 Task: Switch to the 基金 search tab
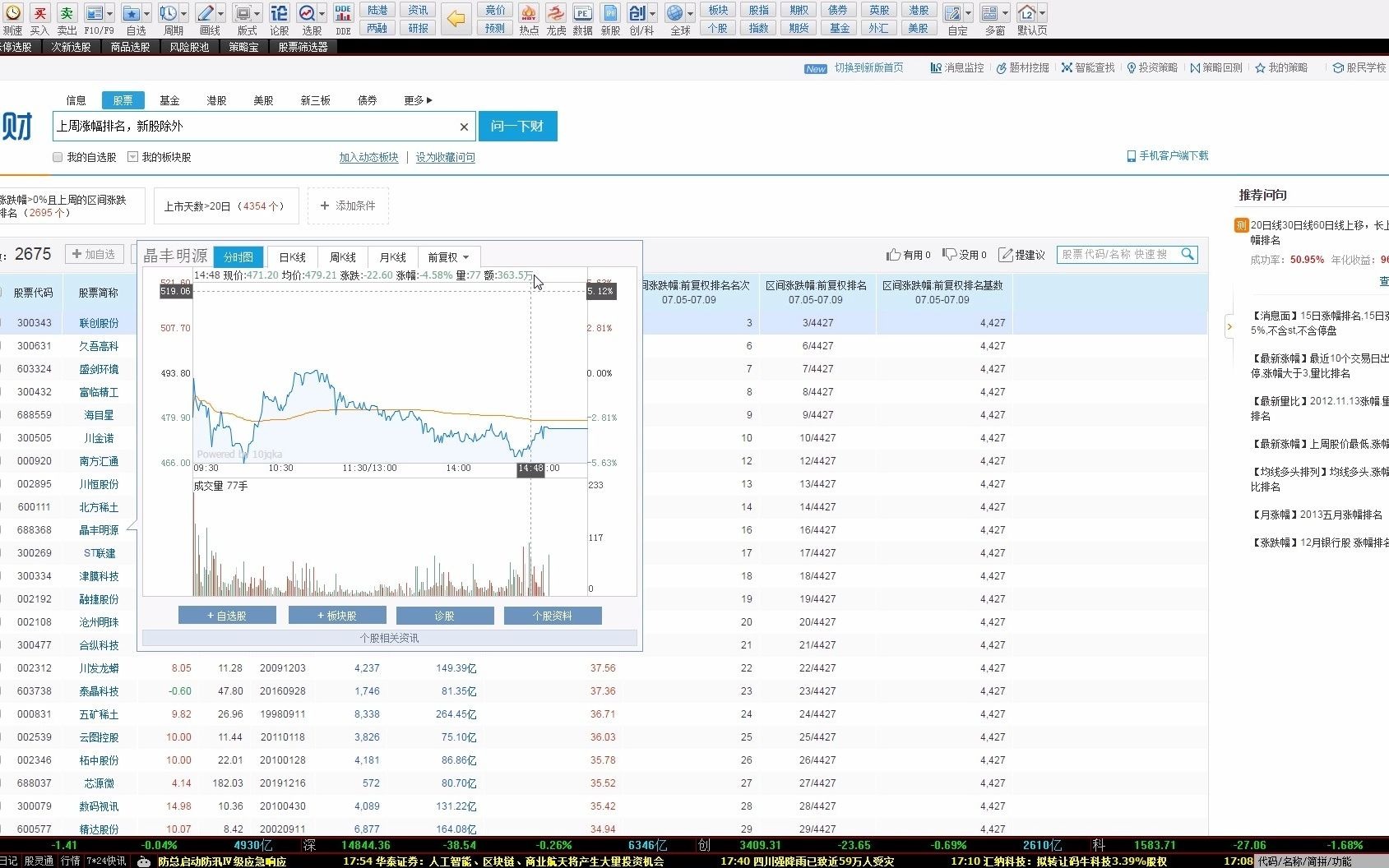click(170, 100)
